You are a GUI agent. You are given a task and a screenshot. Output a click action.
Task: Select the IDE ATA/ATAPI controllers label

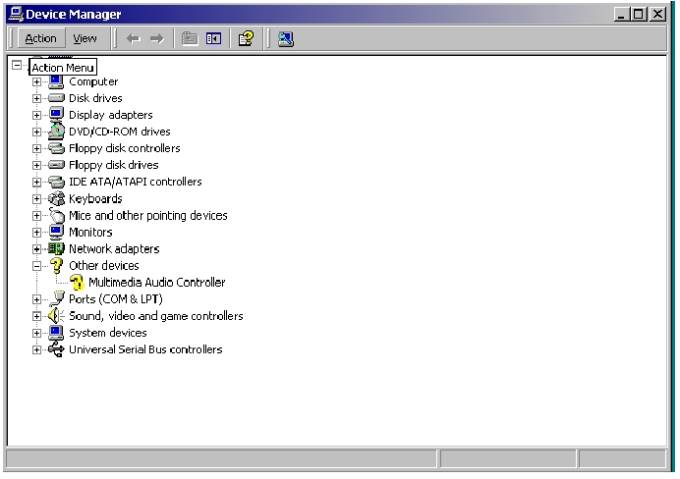(135, 182)
